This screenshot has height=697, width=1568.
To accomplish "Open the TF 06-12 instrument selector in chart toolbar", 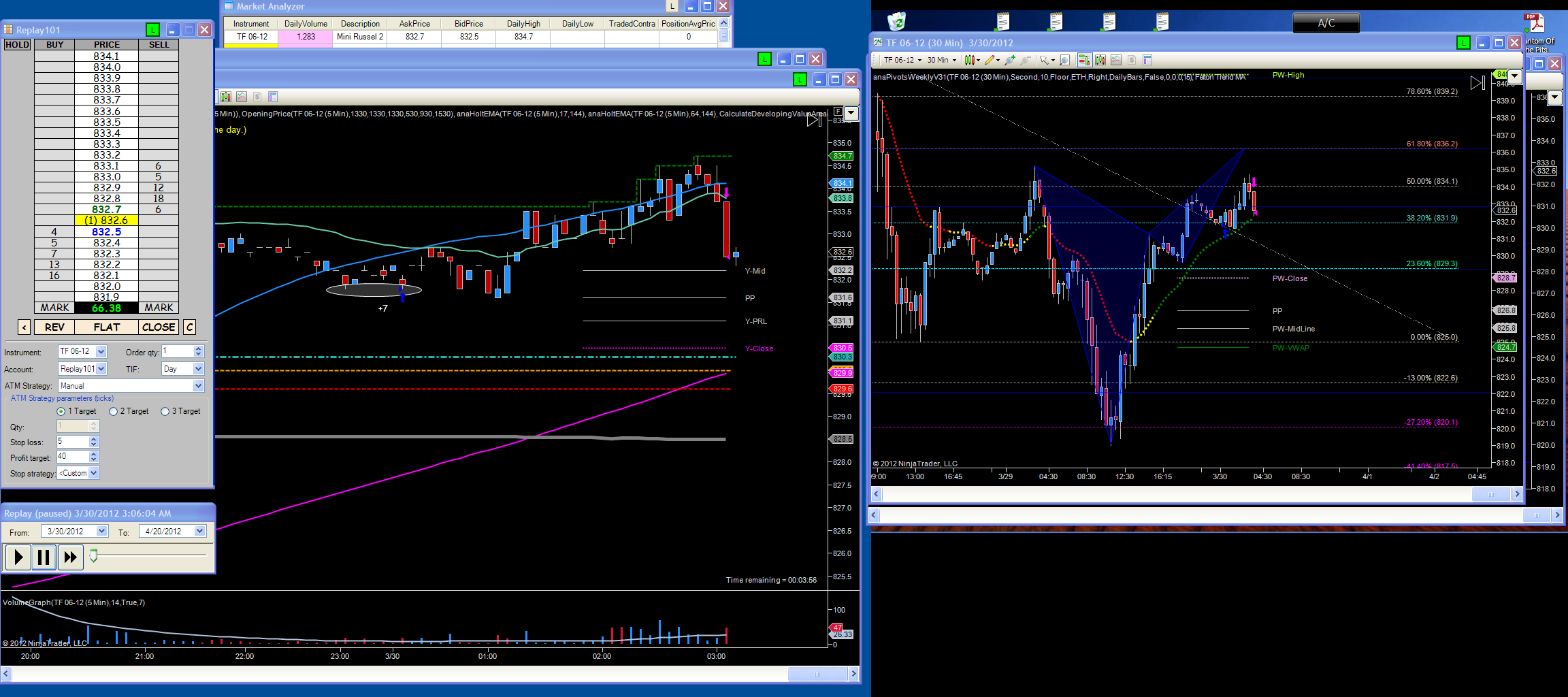I will (x=903, y=60).
